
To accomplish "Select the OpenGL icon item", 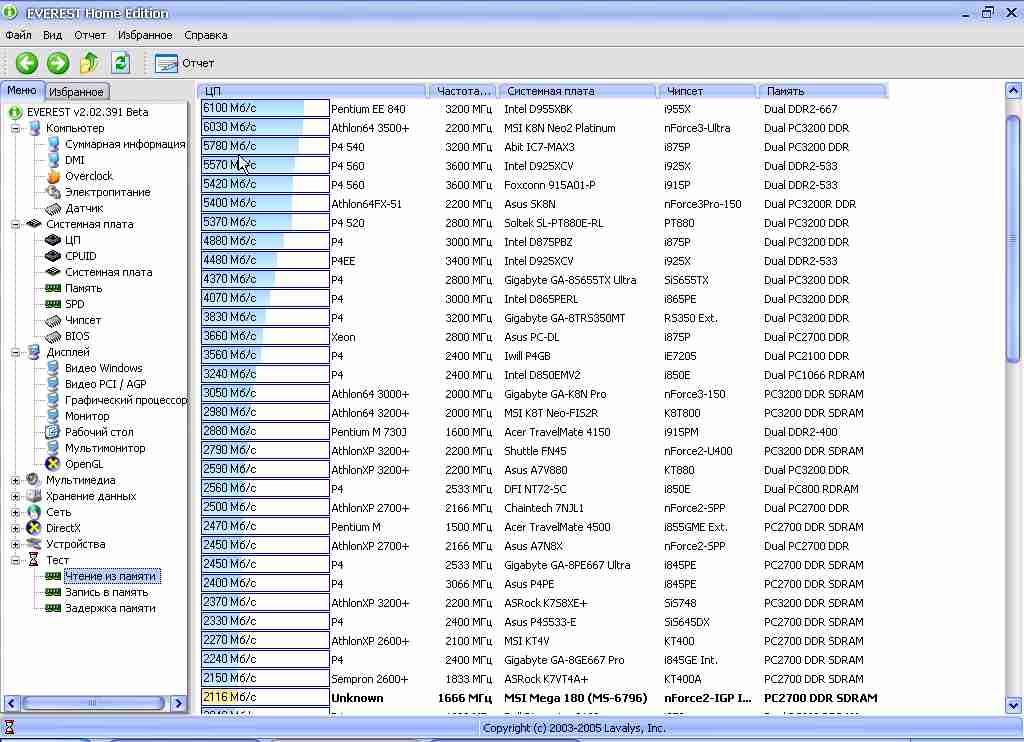I will point(84,464).
